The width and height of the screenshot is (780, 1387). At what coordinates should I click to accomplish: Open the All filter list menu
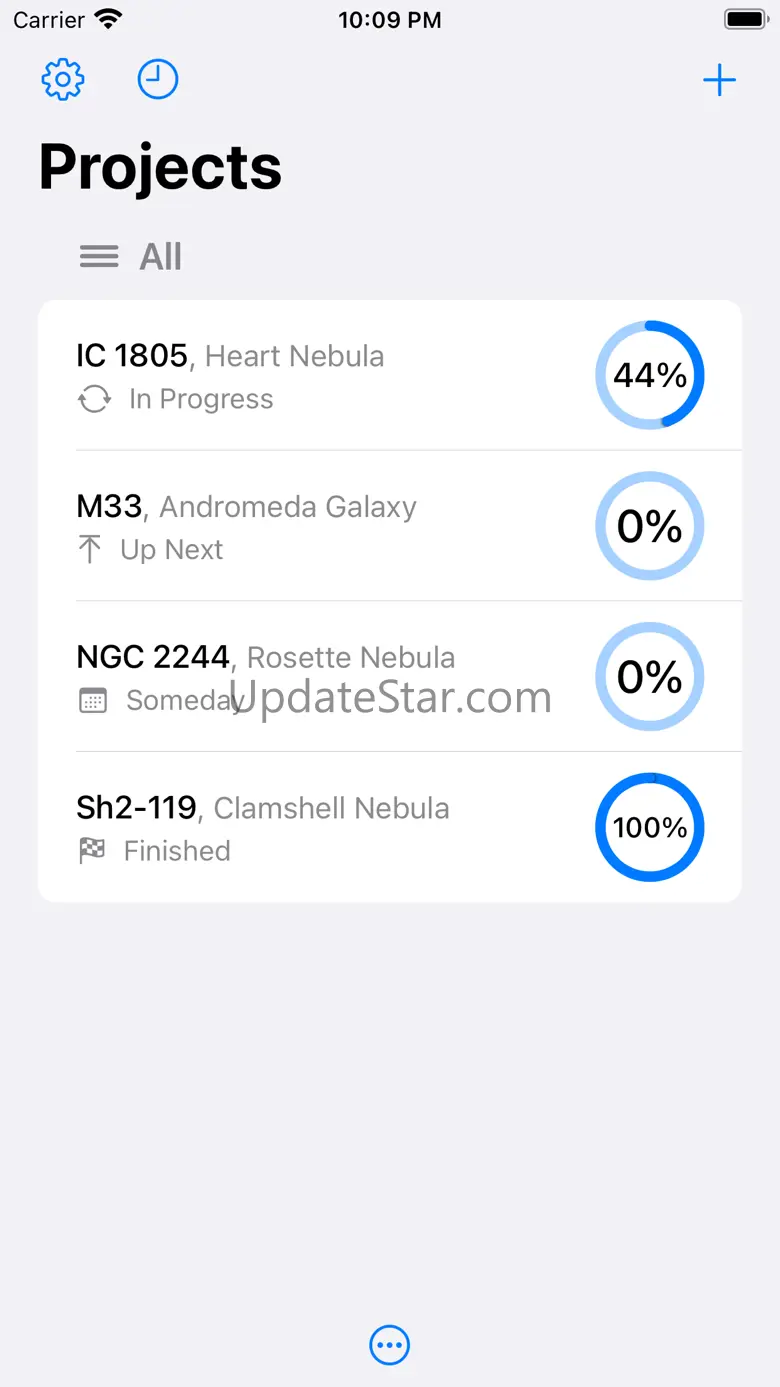click(160, 257)
